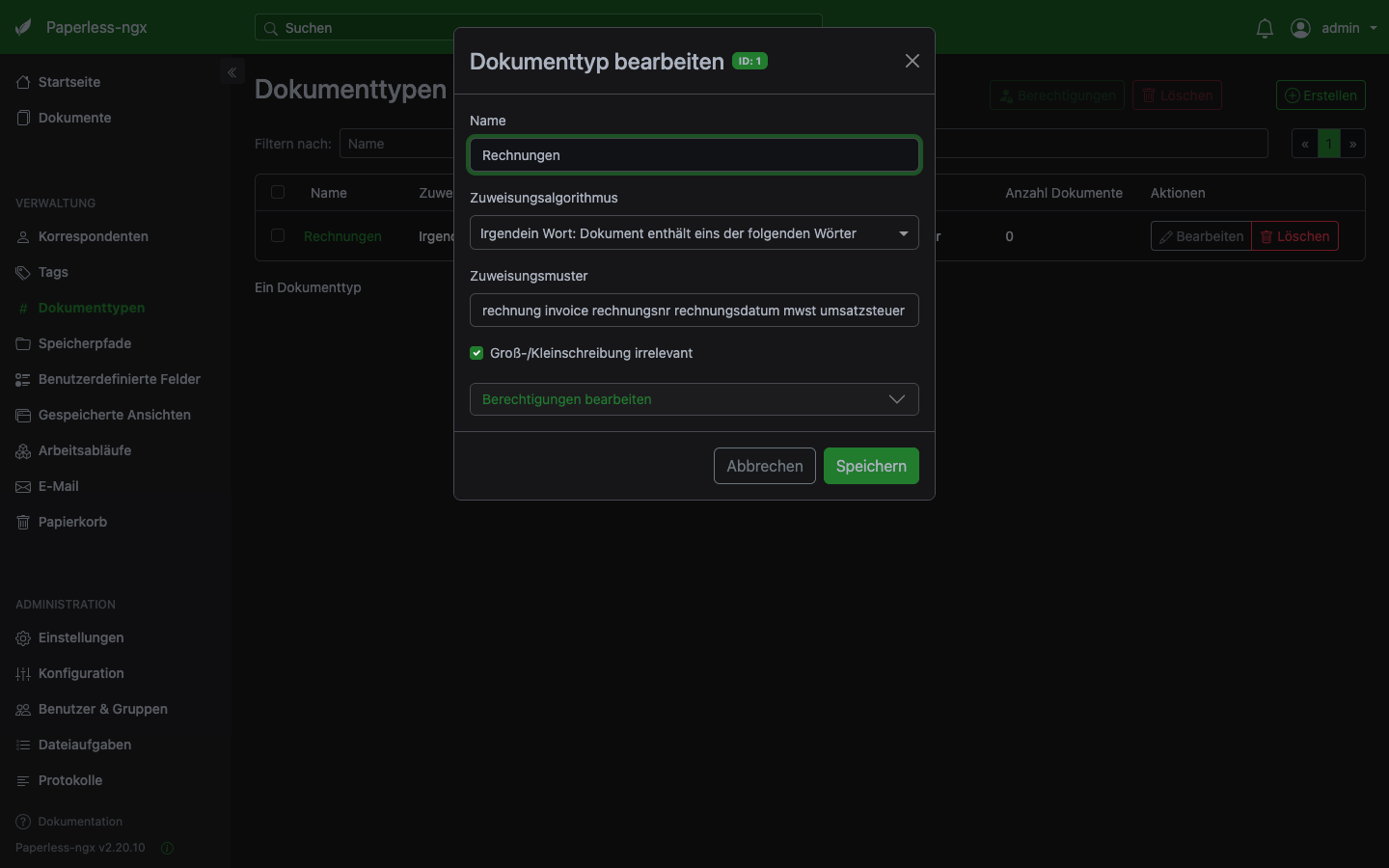Open Speicherpfade via the folder icon

tap(22, 343)
